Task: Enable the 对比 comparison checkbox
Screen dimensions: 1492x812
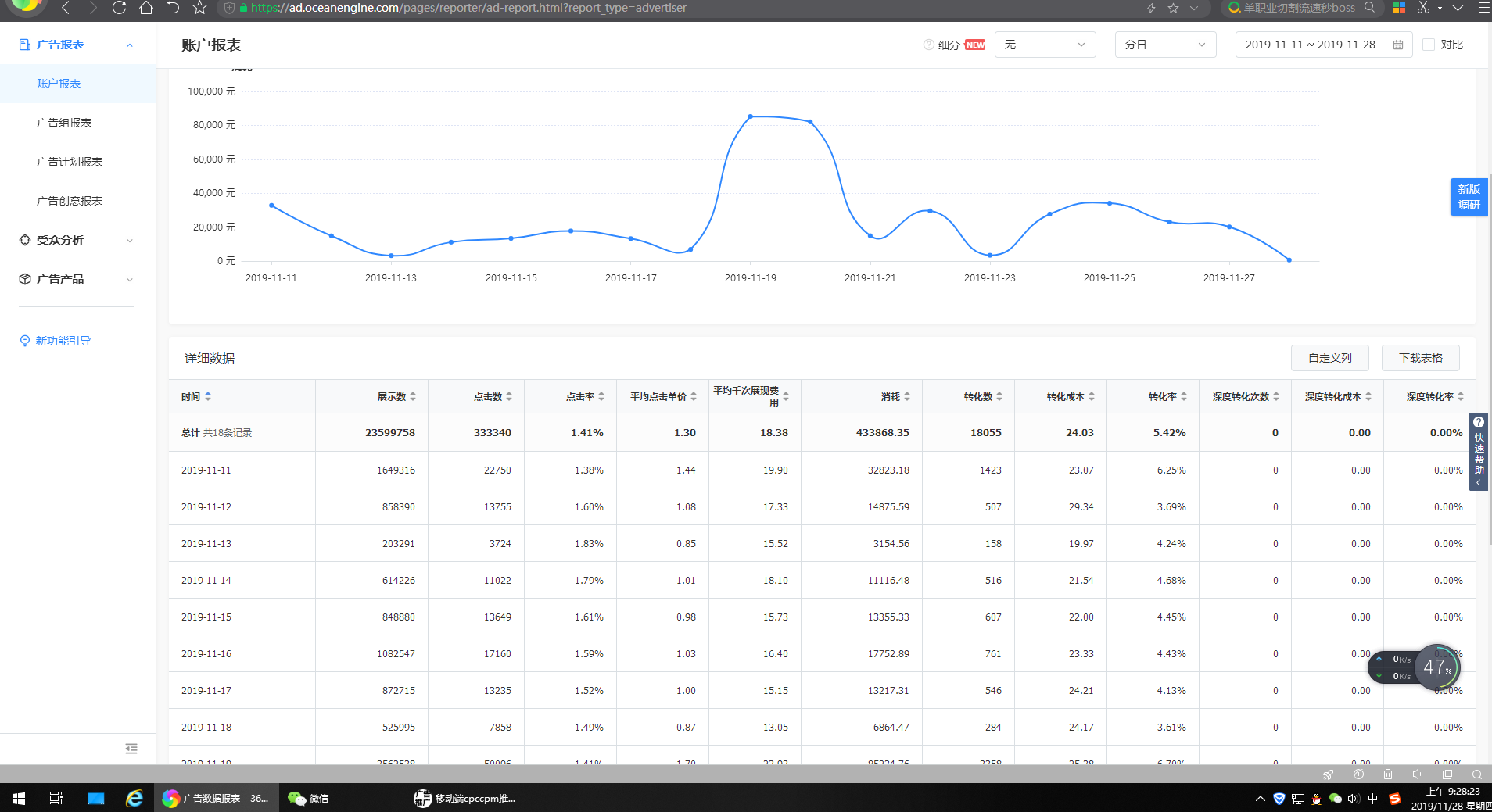Action: click(1429, 45)
